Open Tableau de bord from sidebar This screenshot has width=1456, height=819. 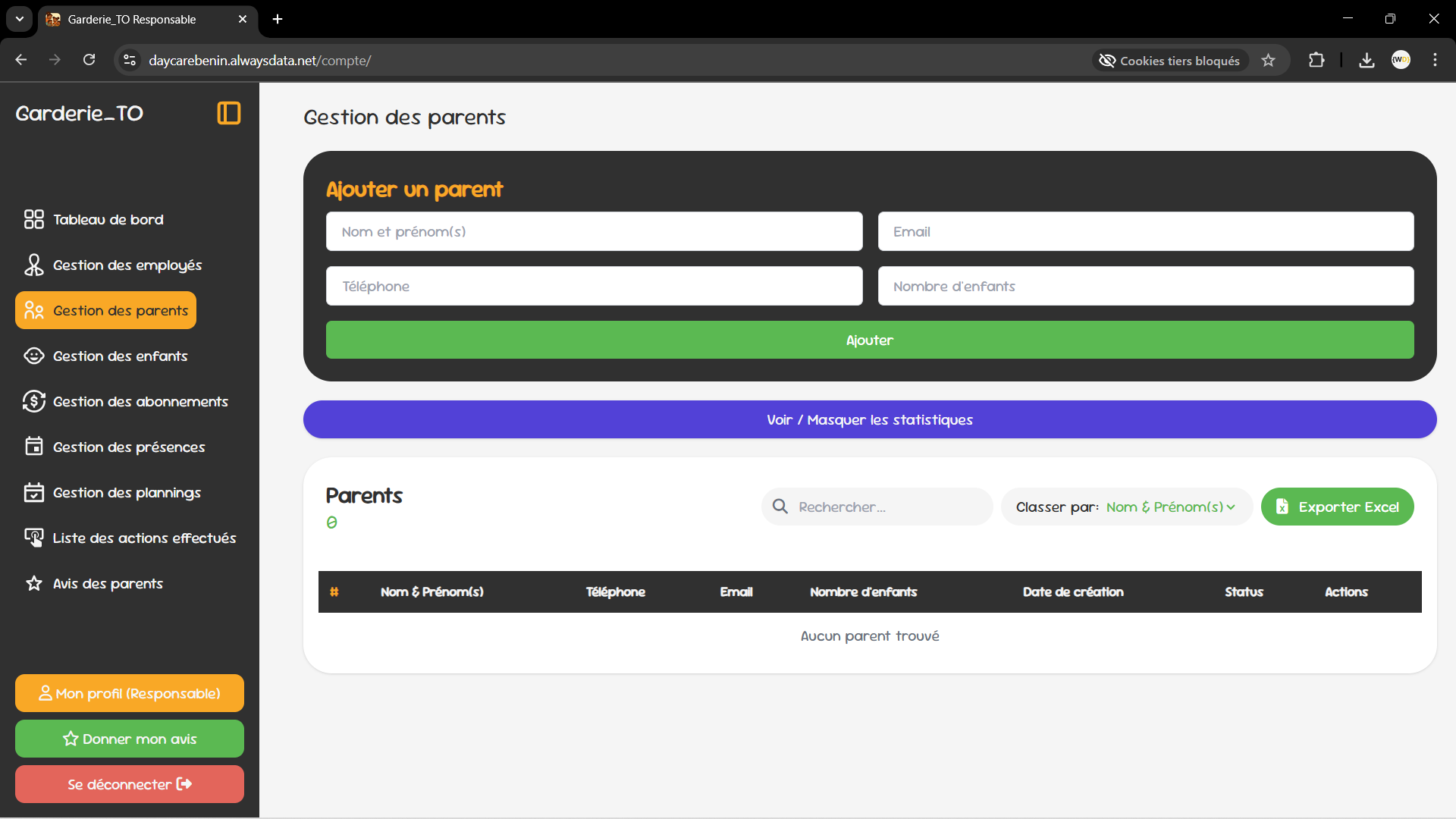point(108,219)
